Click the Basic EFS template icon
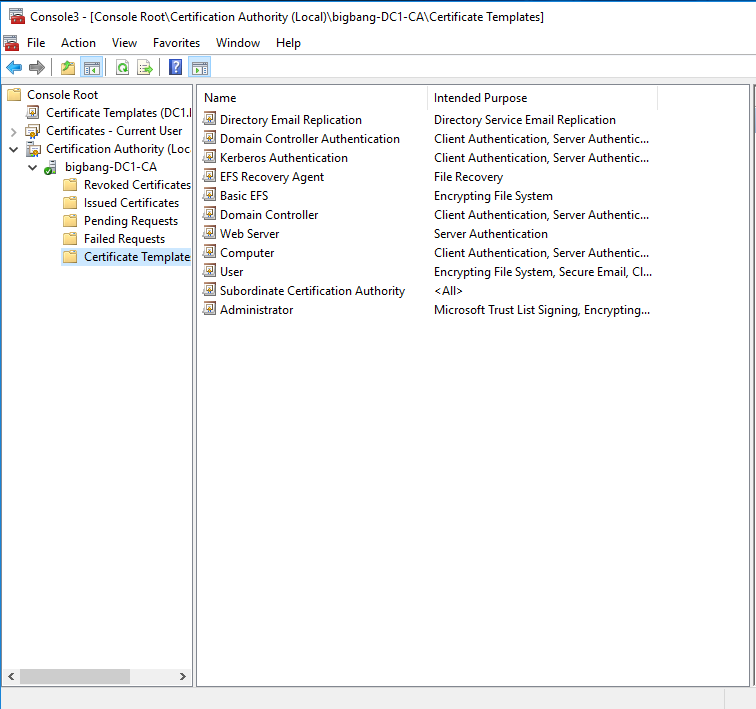Viewport: 756px width, 709px height. pyautogui.click(x=209, y=195)
